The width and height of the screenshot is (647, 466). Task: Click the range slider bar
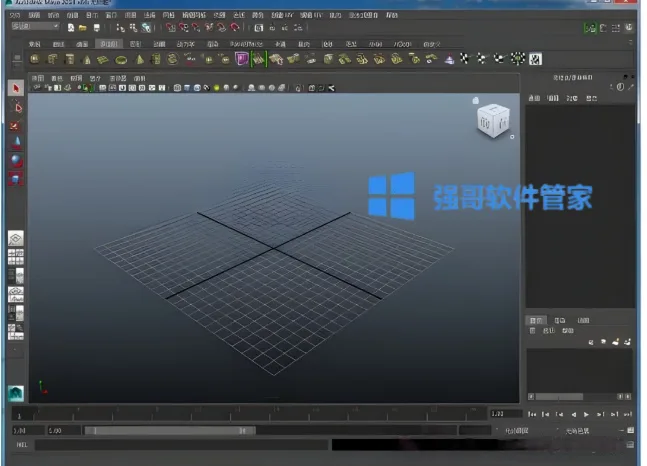click(170, 431)
